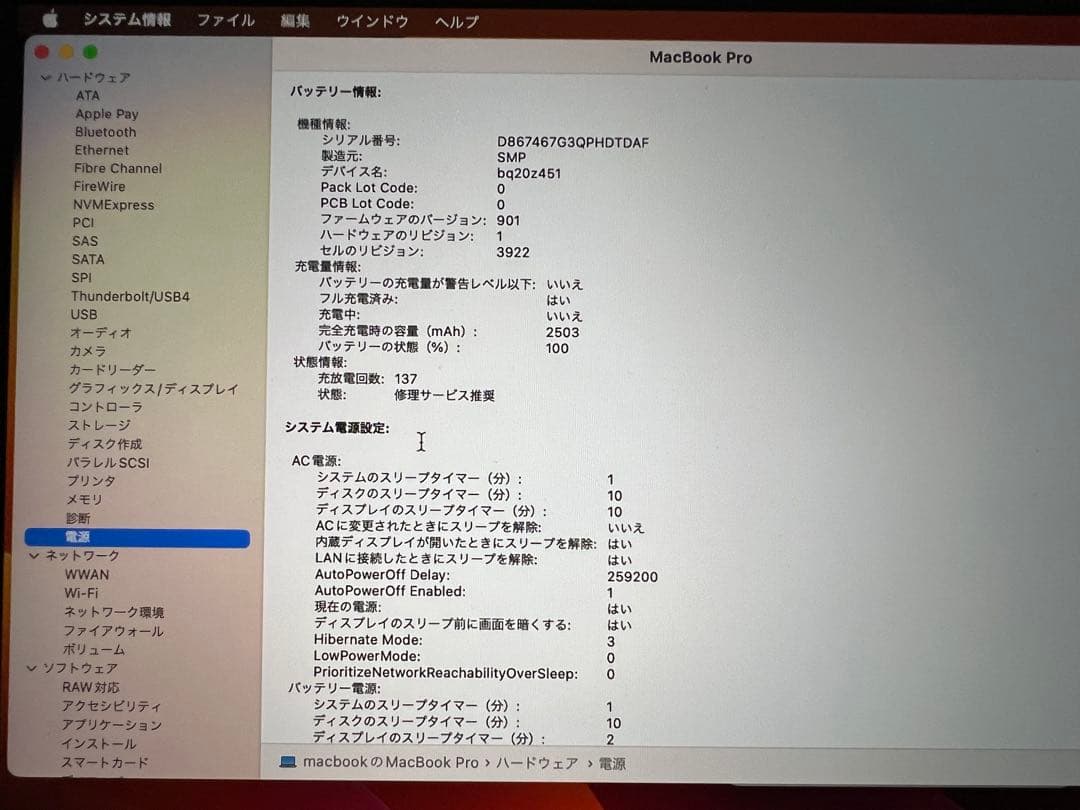Viewport: 1080px width, 810px height.
Task: Select メモリ in the hardware list
Action: 84,499
